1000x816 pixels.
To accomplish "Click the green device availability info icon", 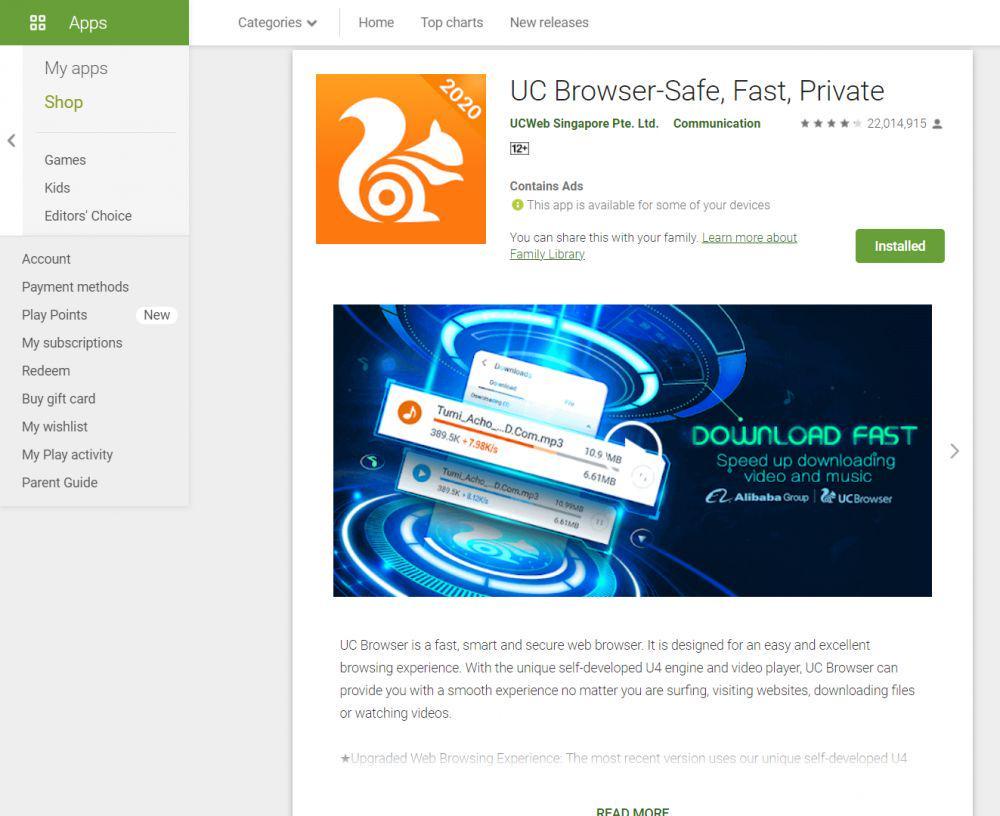I will 517,205.
